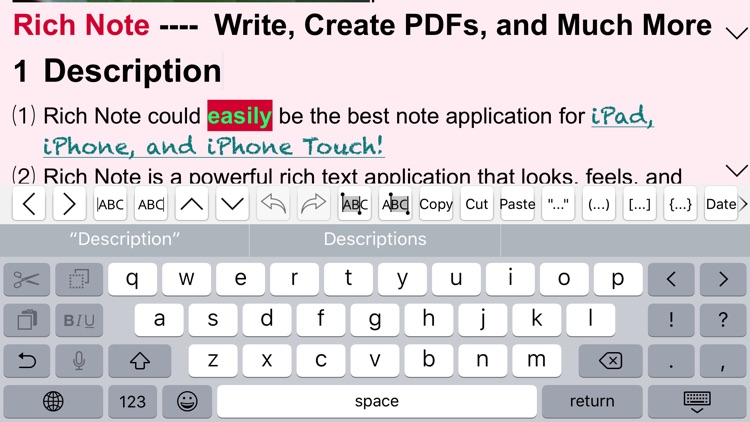Viewport: 750px width, 422px height.
Task: Extend selection left with the ABC handle button
Action: (x=354, y=204)
